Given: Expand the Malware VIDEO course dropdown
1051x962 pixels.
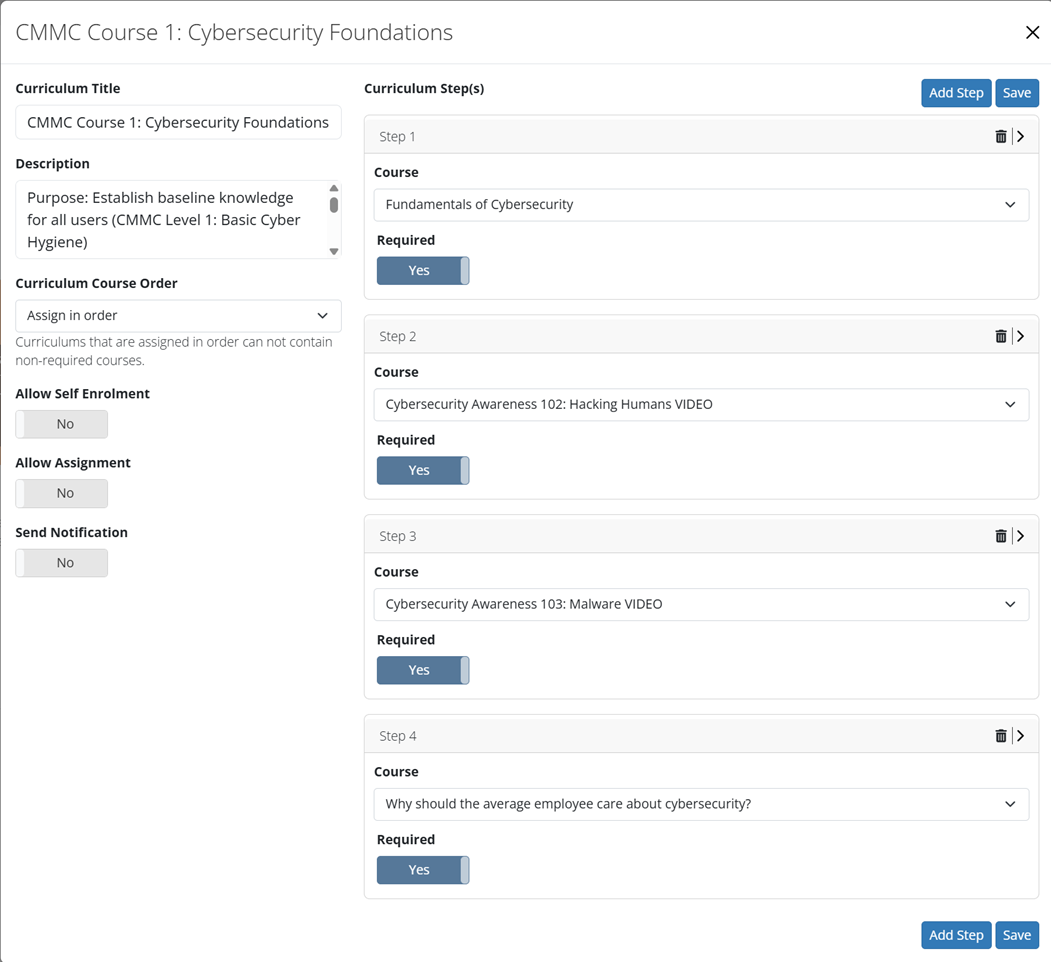Looking at the screenshot, I should tap(701, 605).
